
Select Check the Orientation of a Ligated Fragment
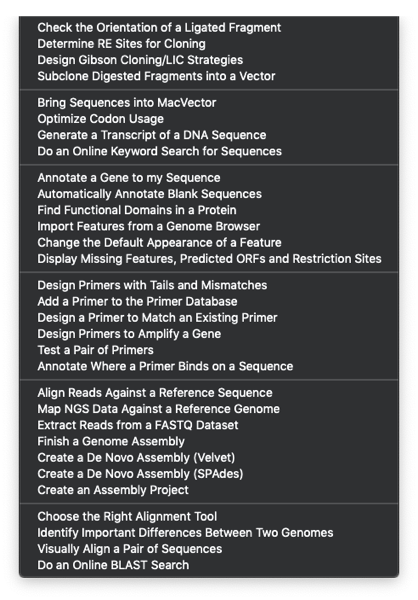point(209,28)
